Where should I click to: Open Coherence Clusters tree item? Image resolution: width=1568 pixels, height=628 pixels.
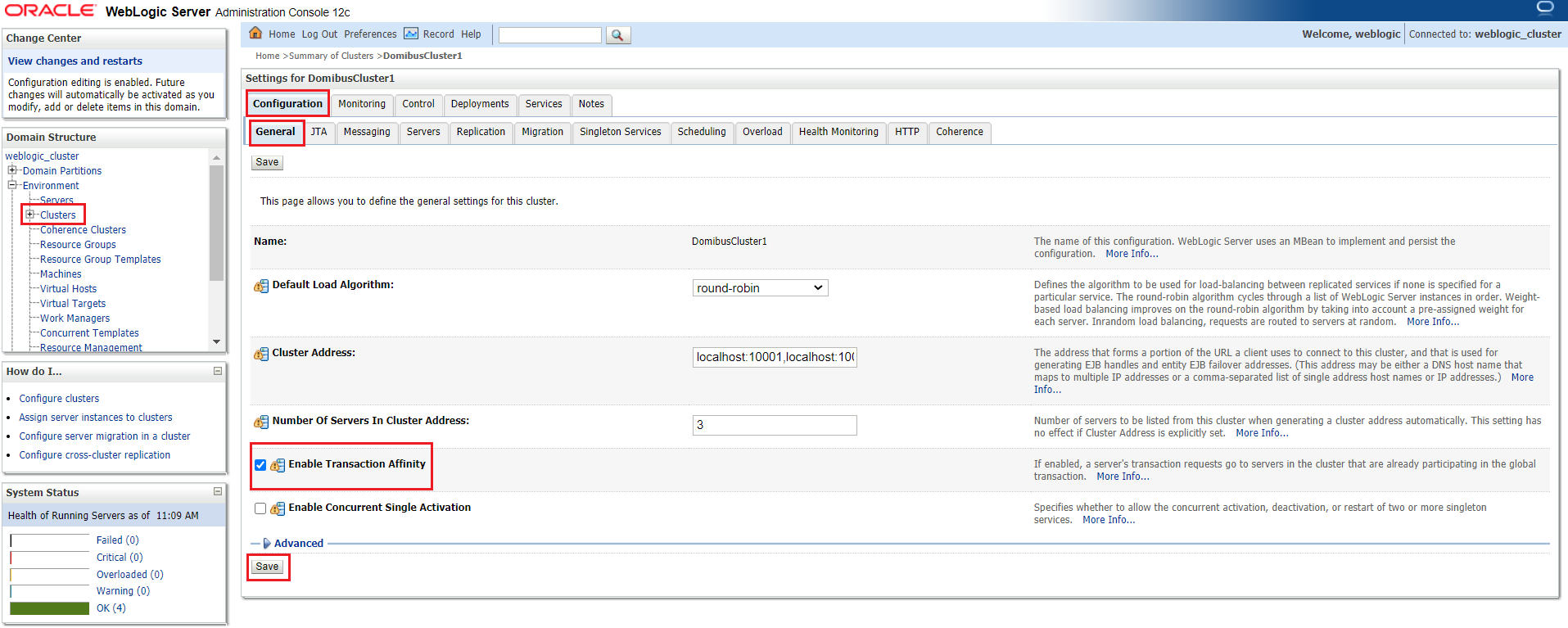(x=83, y=230)
